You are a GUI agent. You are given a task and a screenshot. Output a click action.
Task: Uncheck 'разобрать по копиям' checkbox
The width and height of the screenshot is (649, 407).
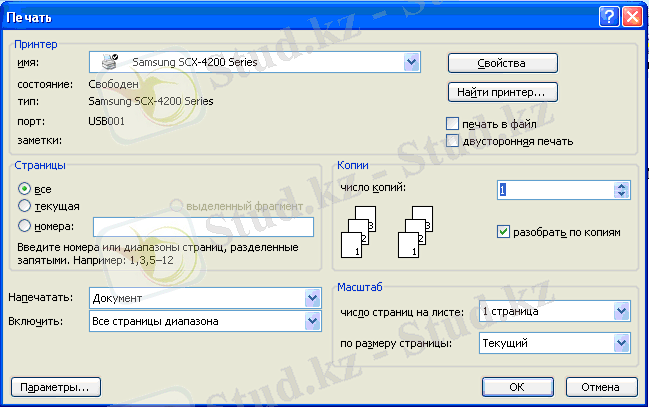pyautogui.click(x=503, y=231)
